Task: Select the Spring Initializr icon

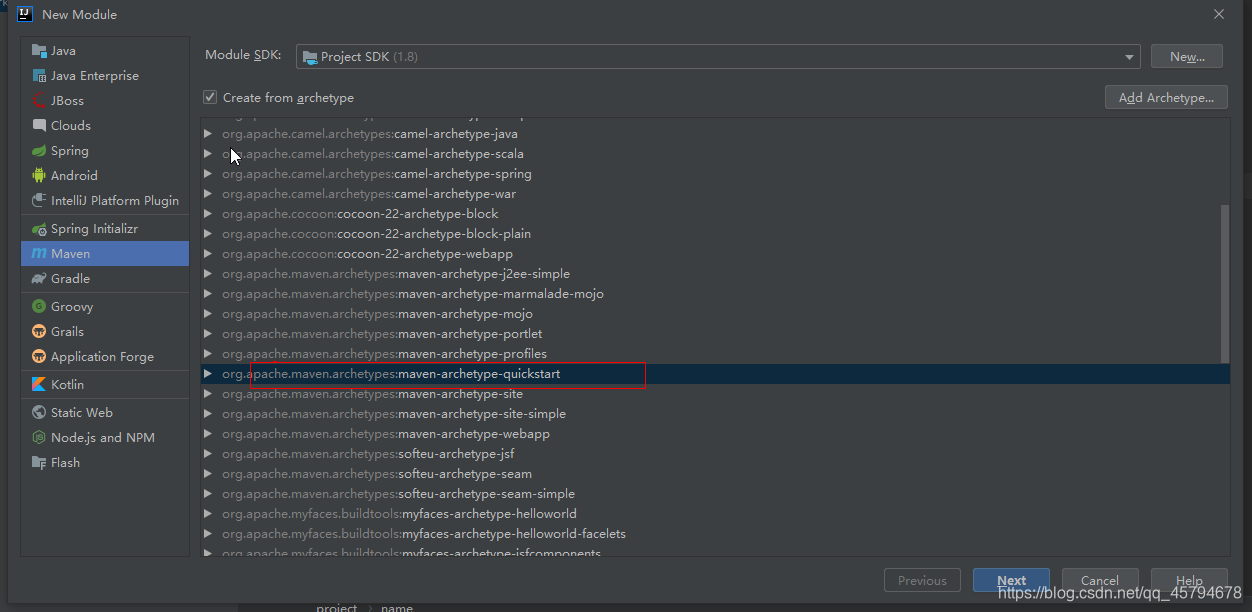Action: click(x=39, y=229)
